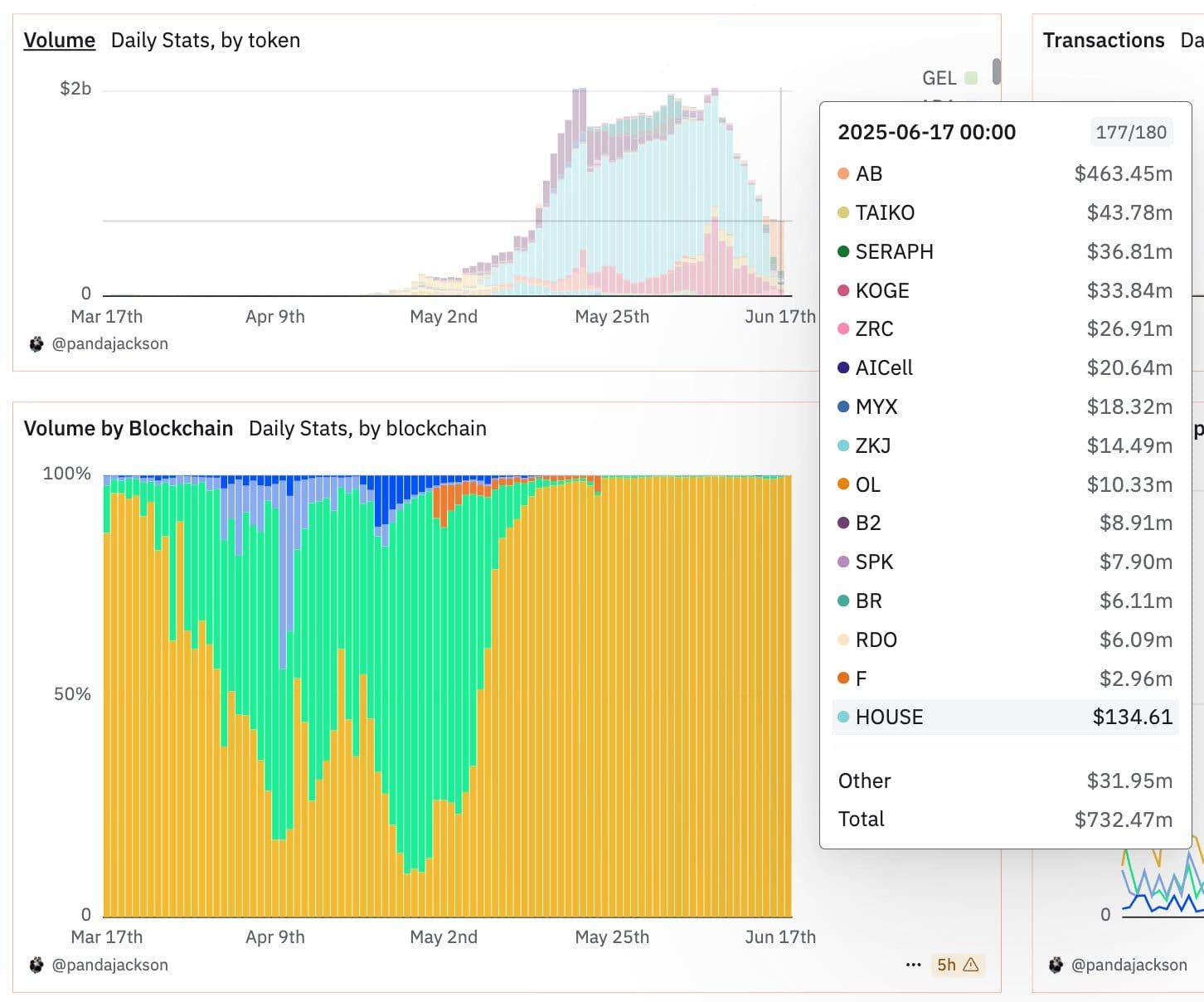Open the chart options ellipsis menu

coord(913,965)
